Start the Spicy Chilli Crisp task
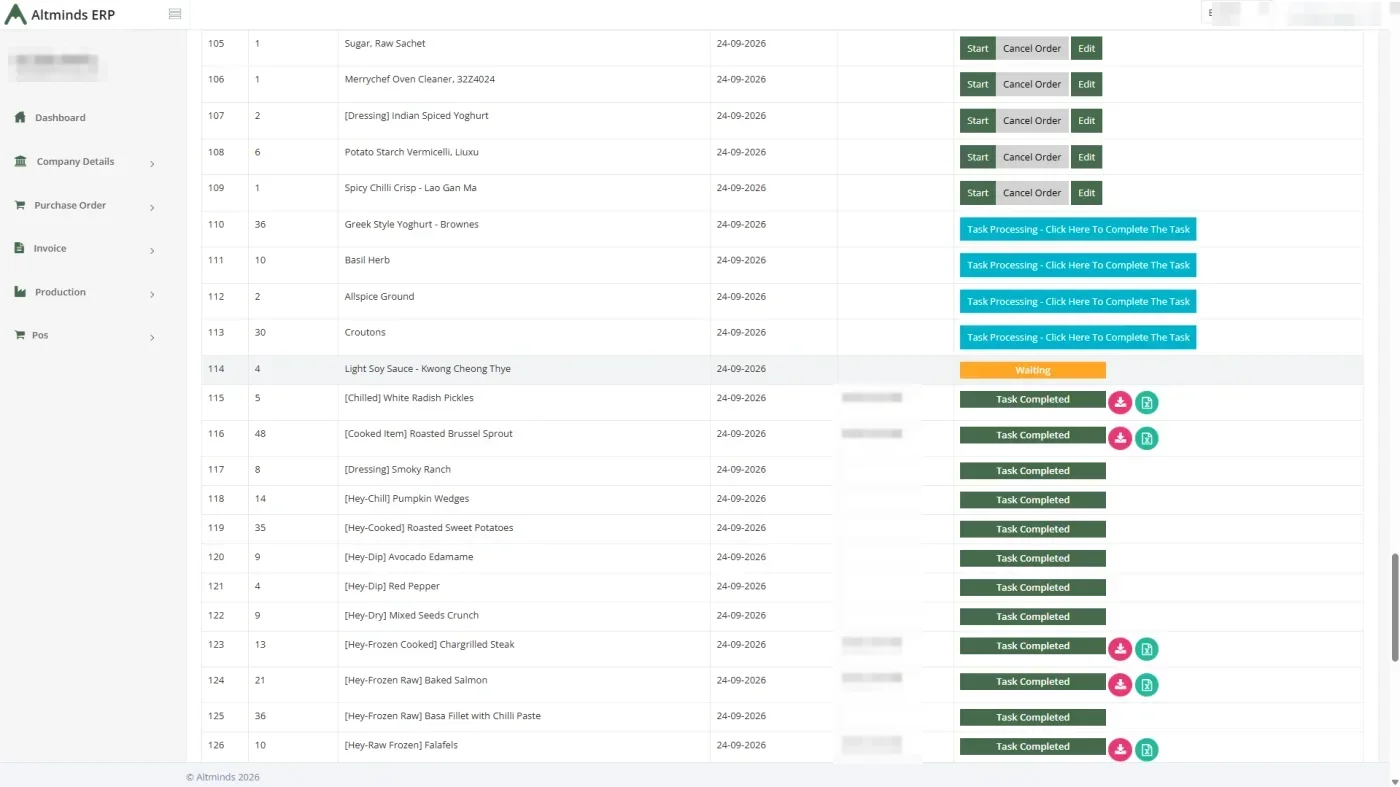 coord(978,193)
